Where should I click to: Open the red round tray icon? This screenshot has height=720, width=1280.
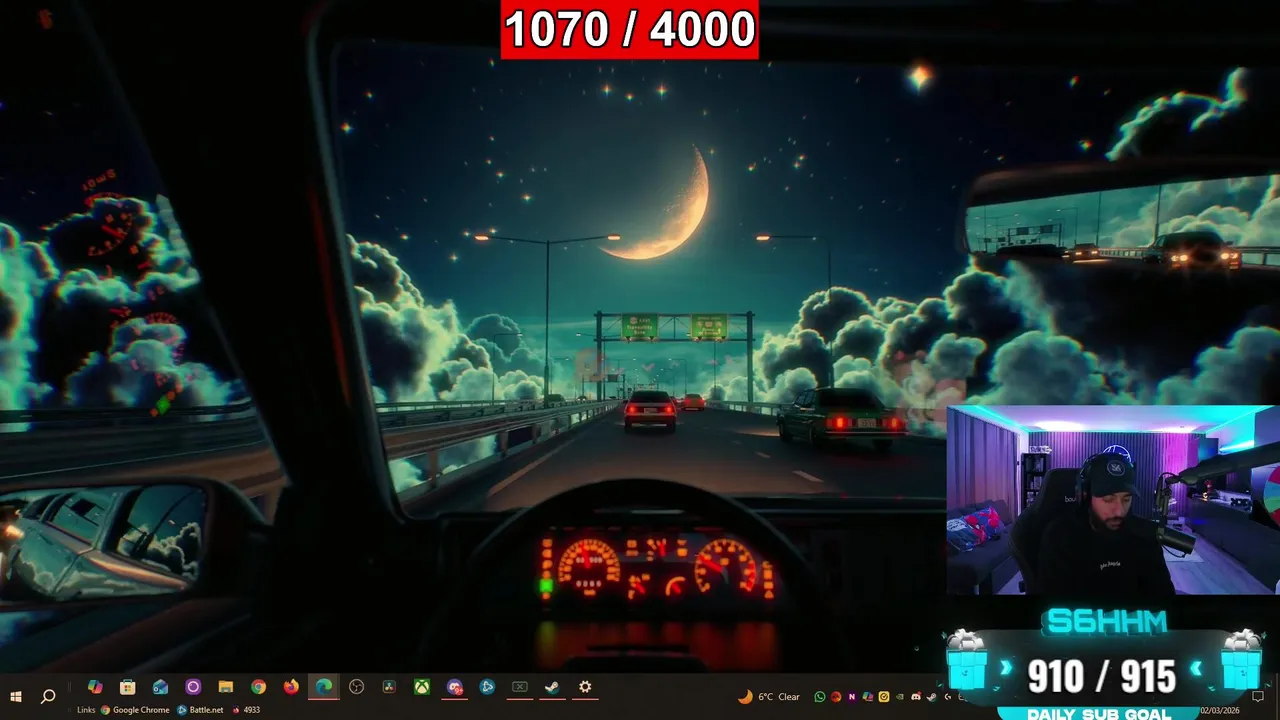[x=836, y=697]
